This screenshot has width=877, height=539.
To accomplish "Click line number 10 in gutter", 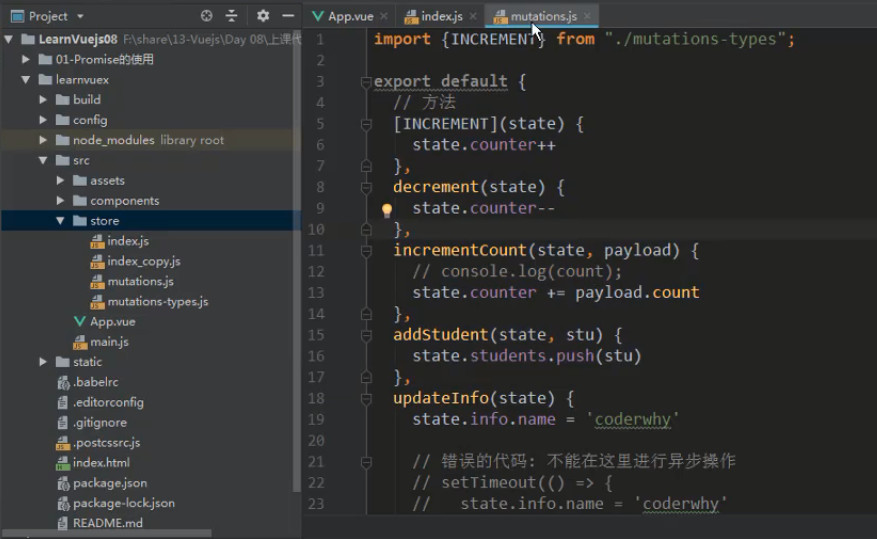I will pyautogui.click(x=316, y=230).
